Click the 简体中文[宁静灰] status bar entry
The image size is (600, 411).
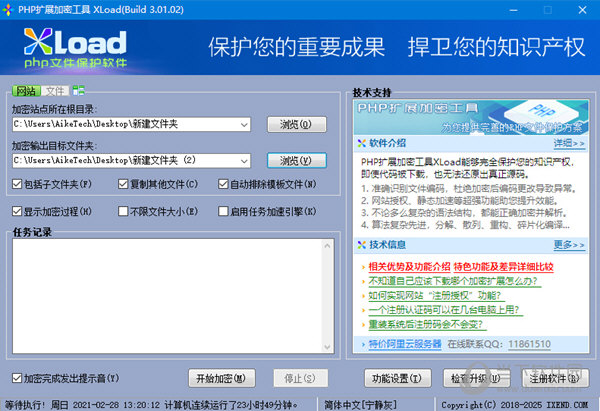tap(361, 404)
